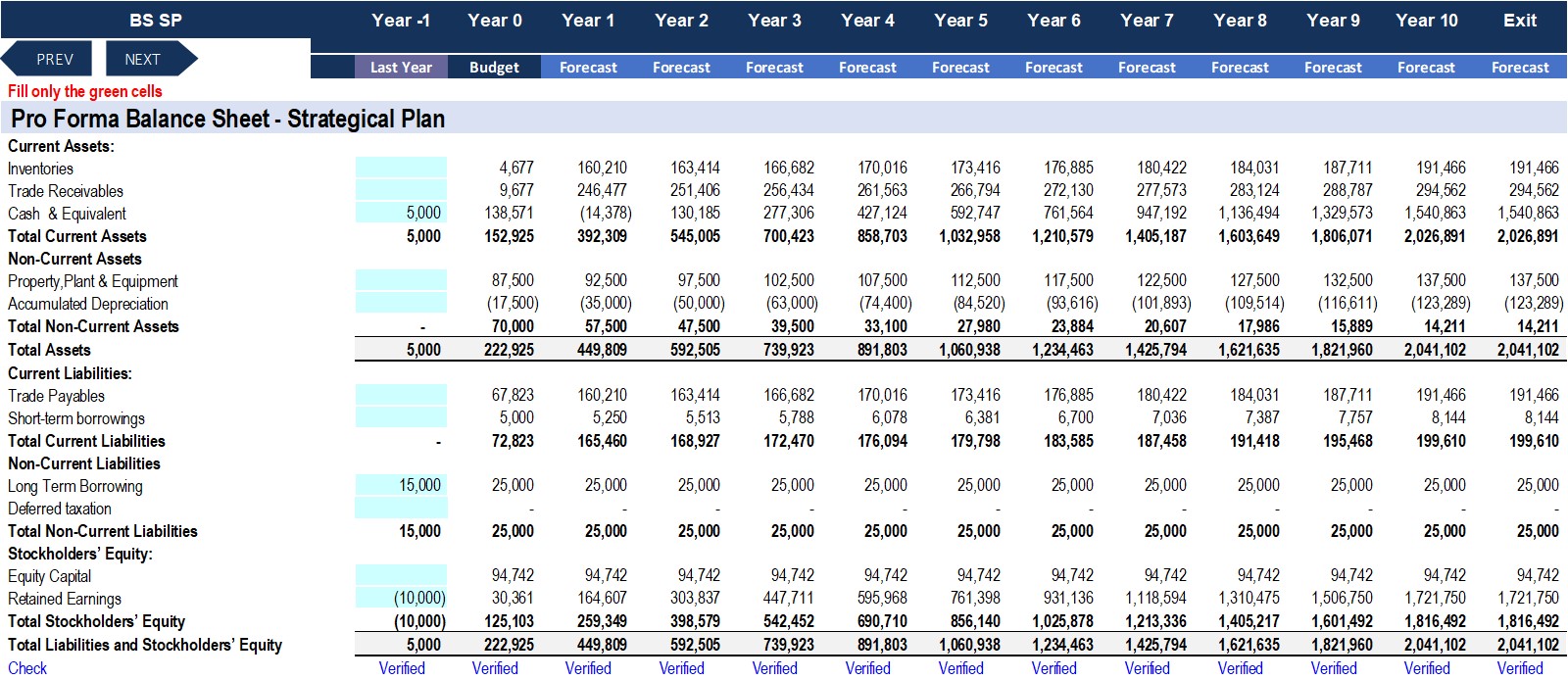Image resolution: width=1568 pixels, height=680 pixels.
Task: Click the 'Inventories' row label
Action: point(40,169)
